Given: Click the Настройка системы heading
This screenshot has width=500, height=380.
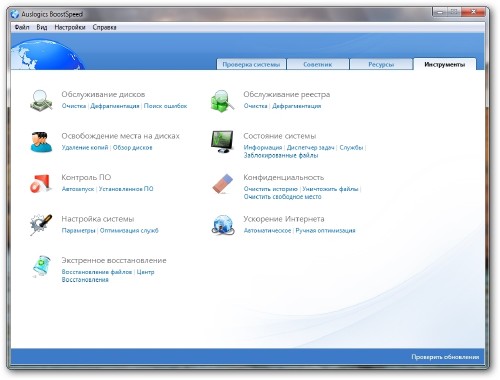Looking at the screenshot, I should 98,219.
